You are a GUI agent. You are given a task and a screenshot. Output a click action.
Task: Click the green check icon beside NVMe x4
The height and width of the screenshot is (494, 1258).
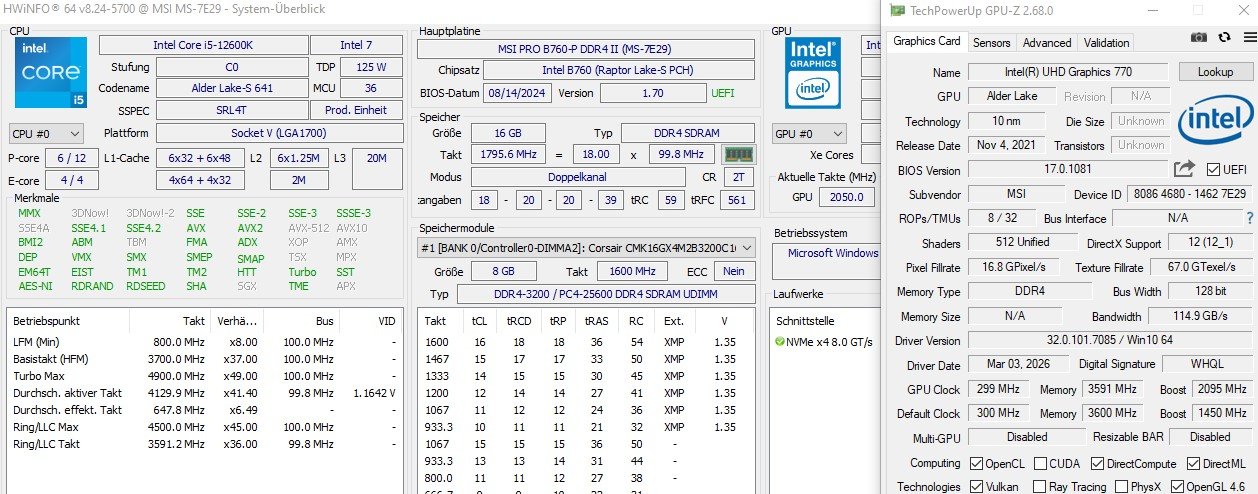coord(780,341)
